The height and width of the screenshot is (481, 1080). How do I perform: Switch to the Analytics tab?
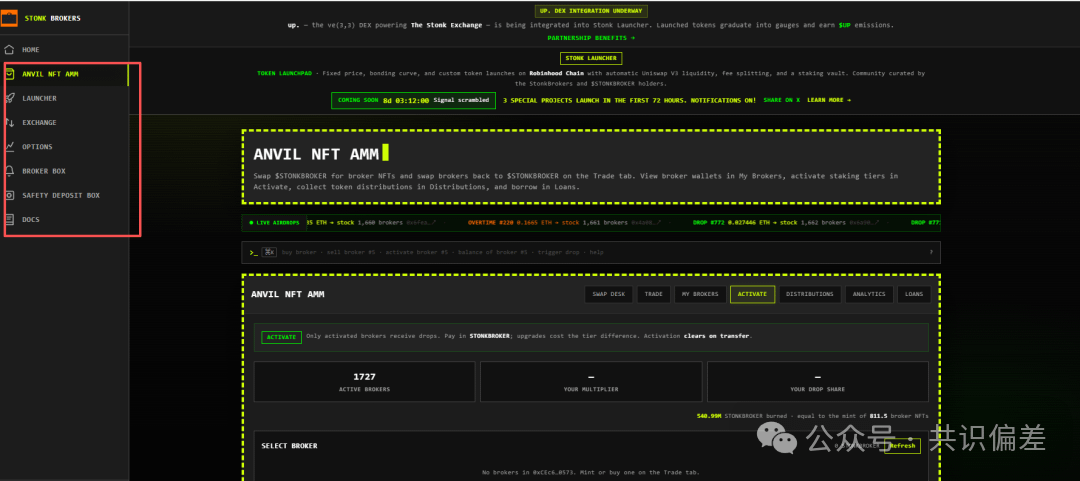(869, 294)
